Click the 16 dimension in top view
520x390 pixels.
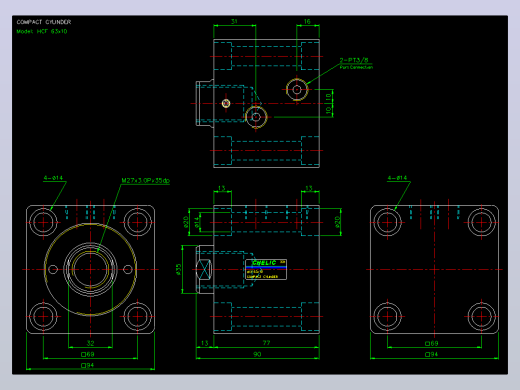307,21
